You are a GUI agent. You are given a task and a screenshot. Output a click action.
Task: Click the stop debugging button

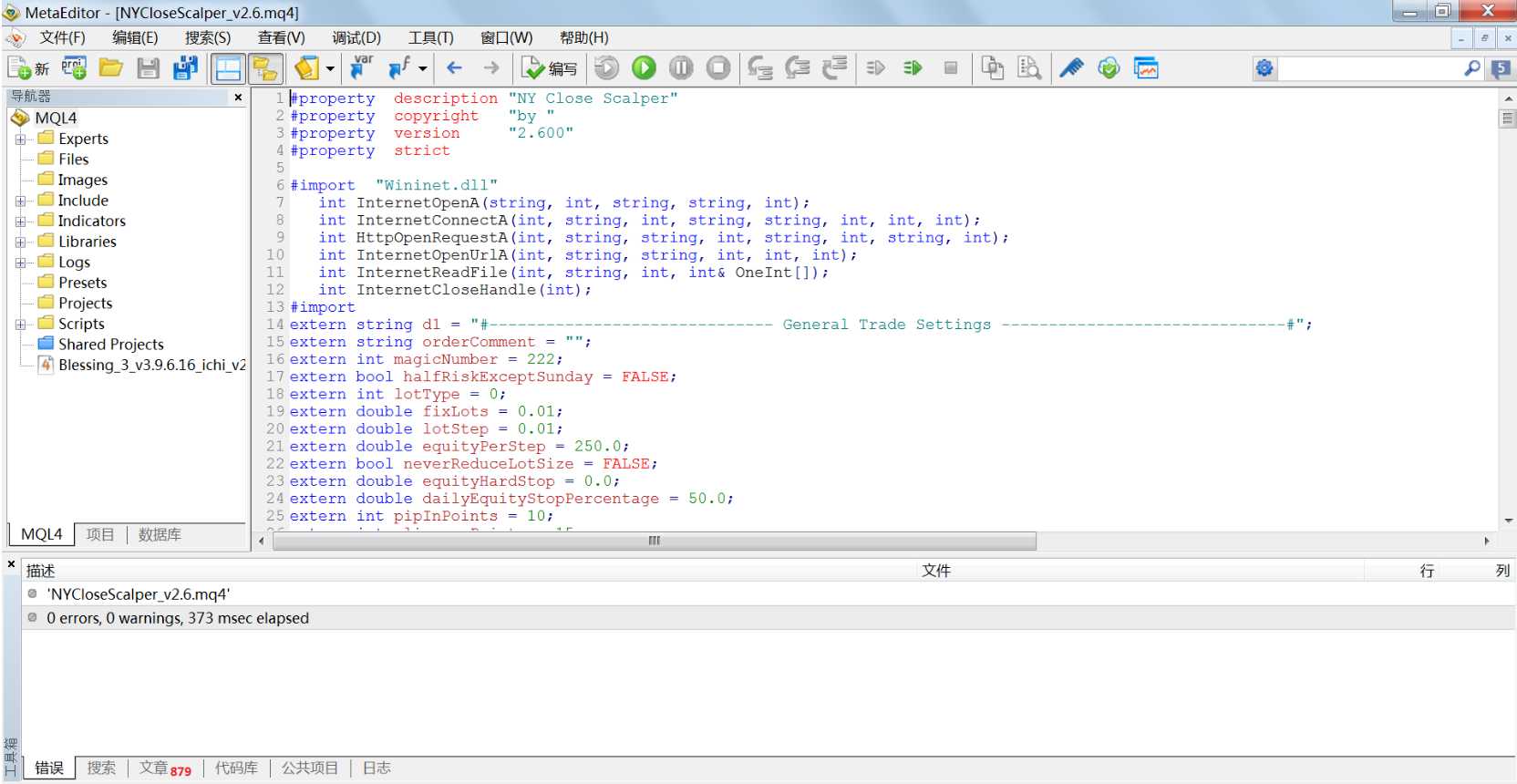coord(718,68)
